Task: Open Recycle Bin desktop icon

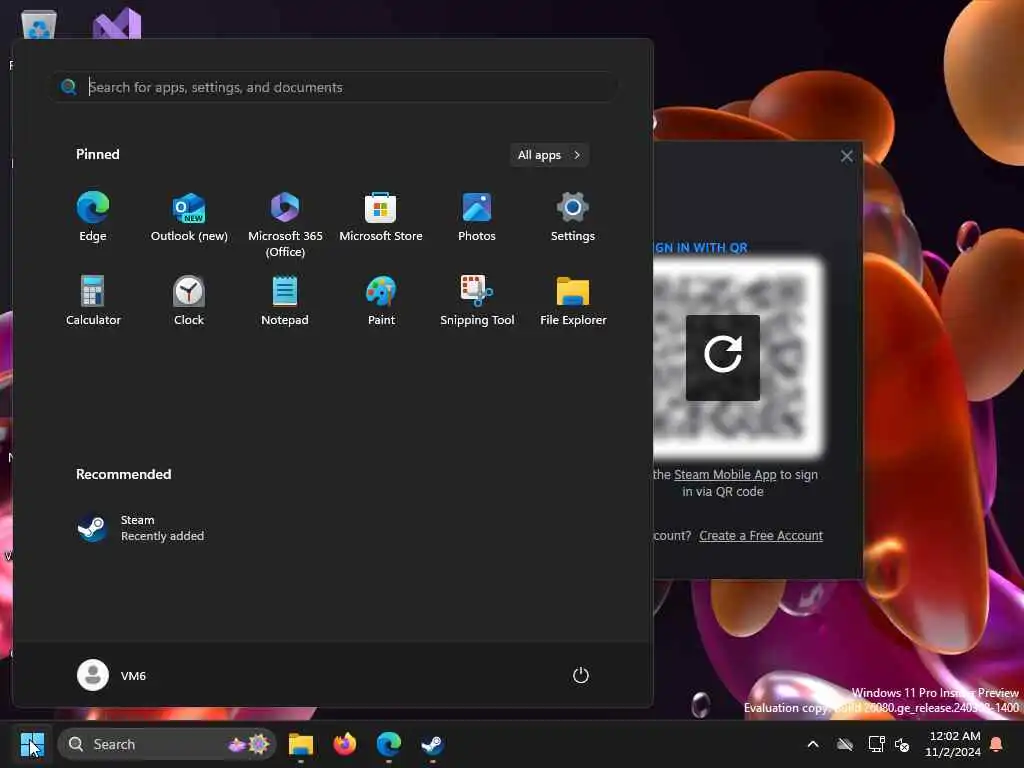Action: (x=39, y=25)
